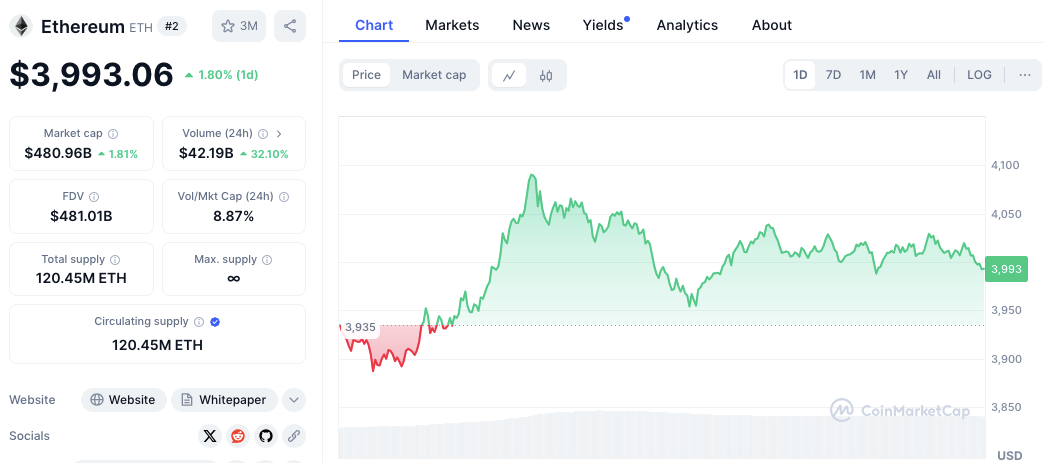Switch to the Analytics tab
The image size is (1044, 463).
[687, 25]
